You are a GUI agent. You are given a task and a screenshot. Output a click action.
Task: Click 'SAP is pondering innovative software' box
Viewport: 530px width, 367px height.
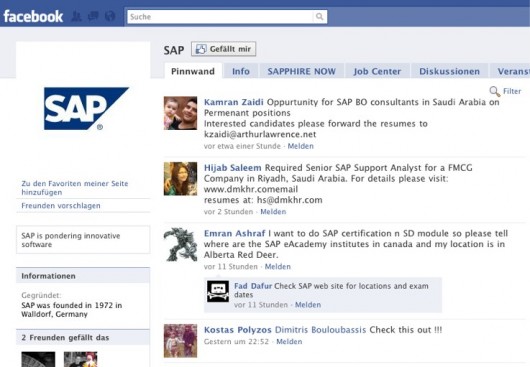click(x=83, y=240)
